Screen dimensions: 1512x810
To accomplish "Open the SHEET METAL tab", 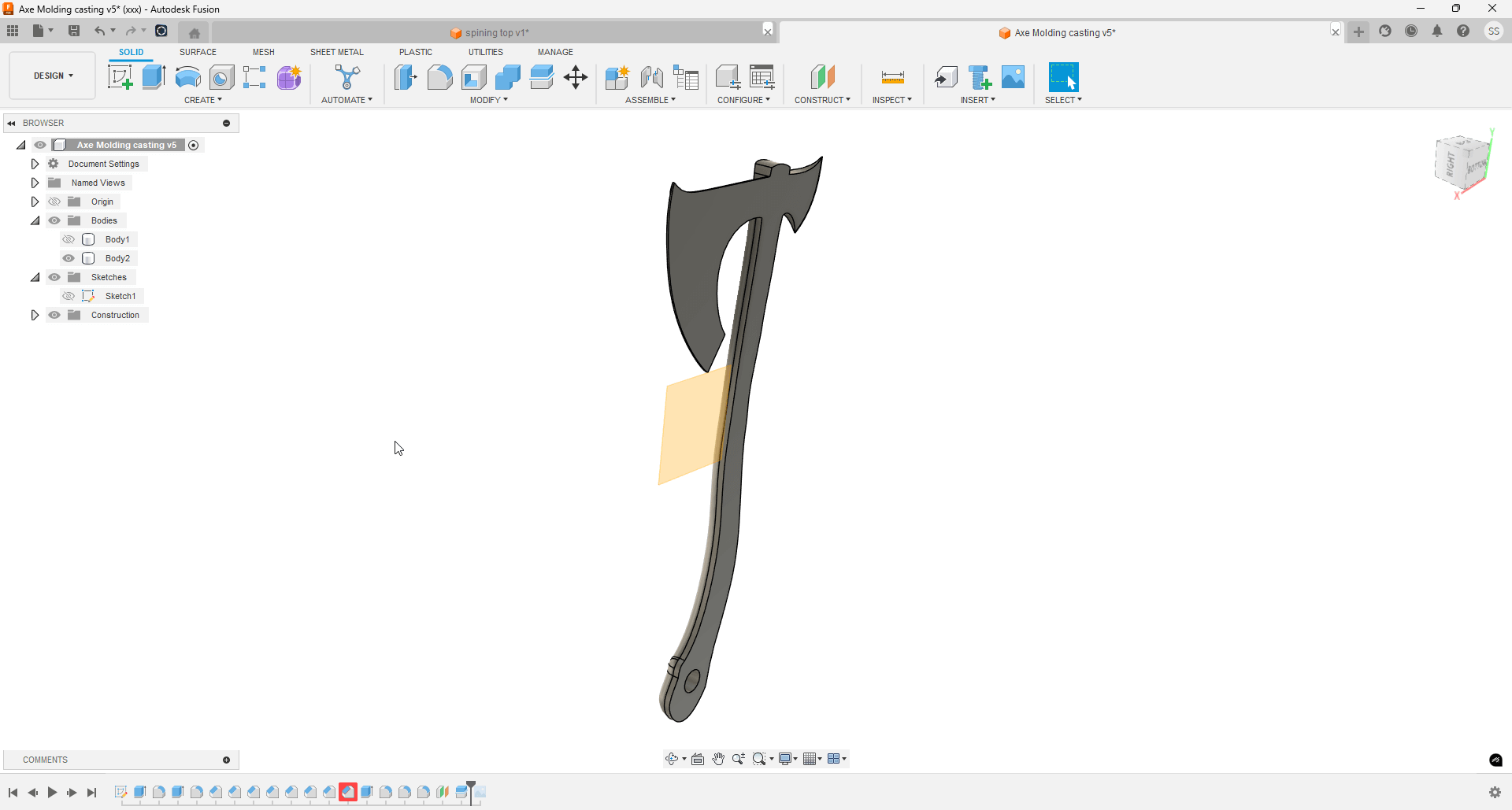I will click(x=337, y=52).
